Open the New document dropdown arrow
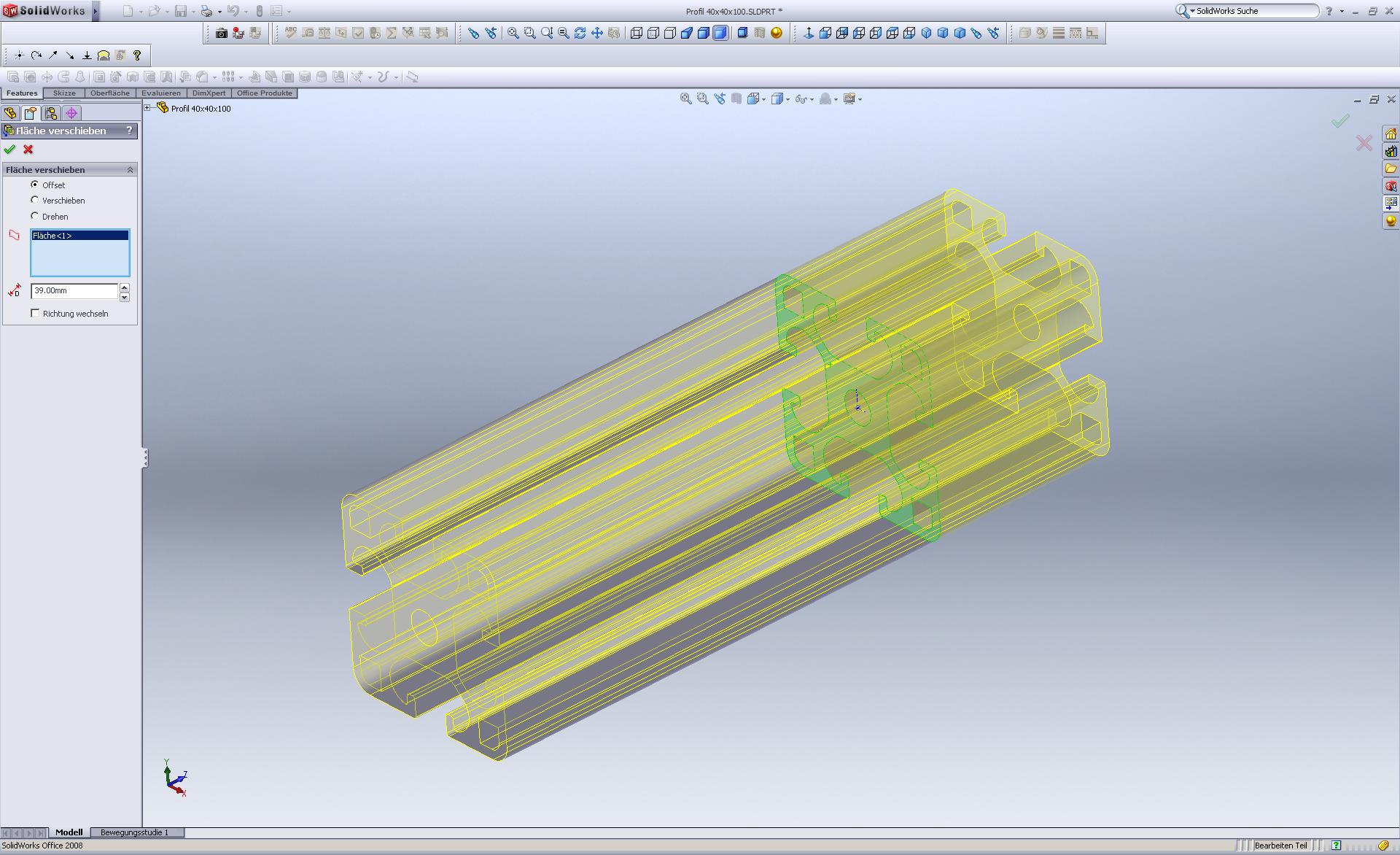1400x855 pixels. (140, 12)
